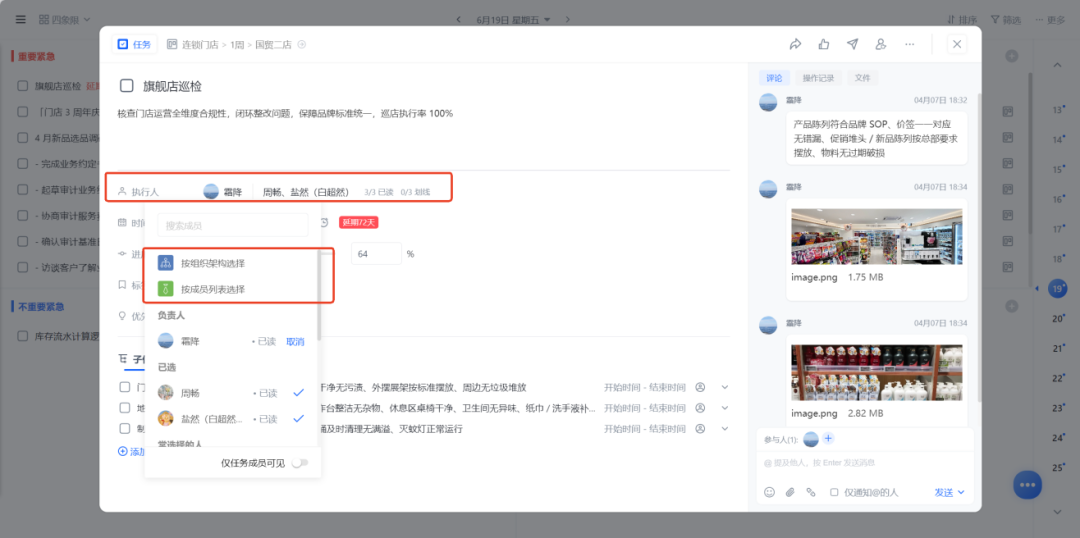The height and width of the screenshot is (538, 1080).
Task: Toggle the 仅任务成员可见 switch
Action: pyautogui.click(x=300, y=463)
